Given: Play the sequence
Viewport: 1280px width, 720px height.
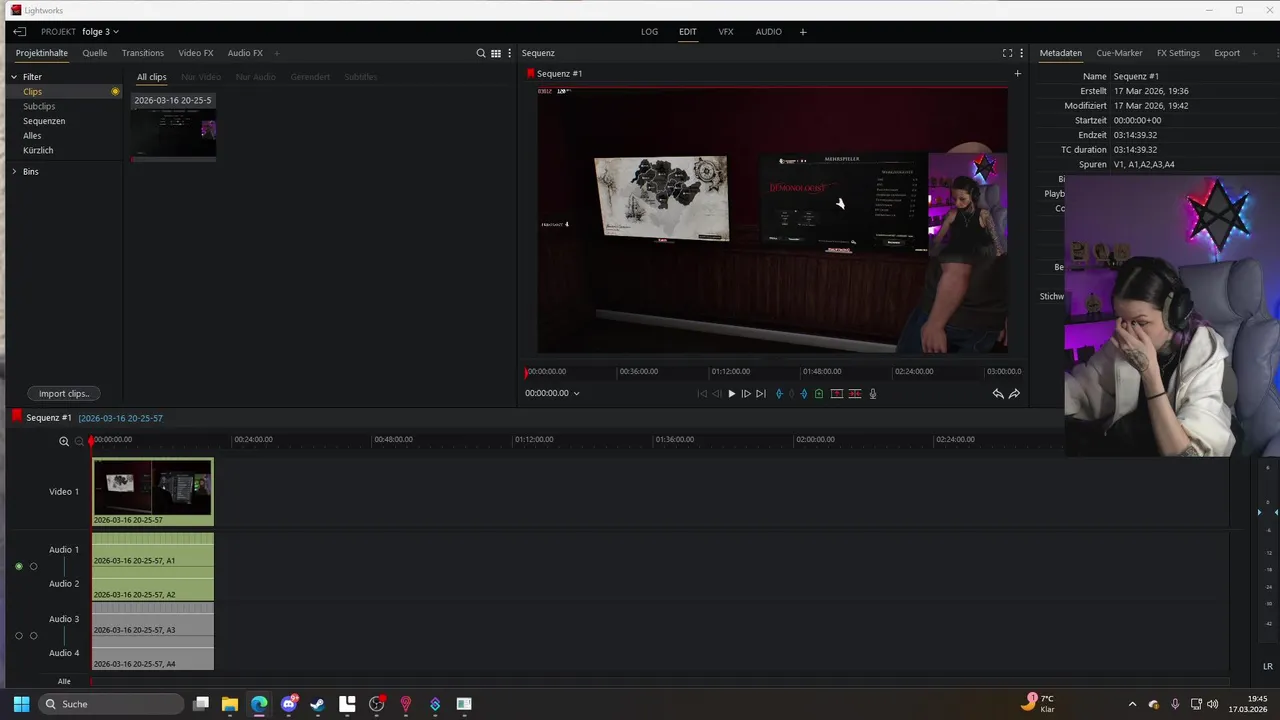Looking at the screenshot, I should (731, 394).
